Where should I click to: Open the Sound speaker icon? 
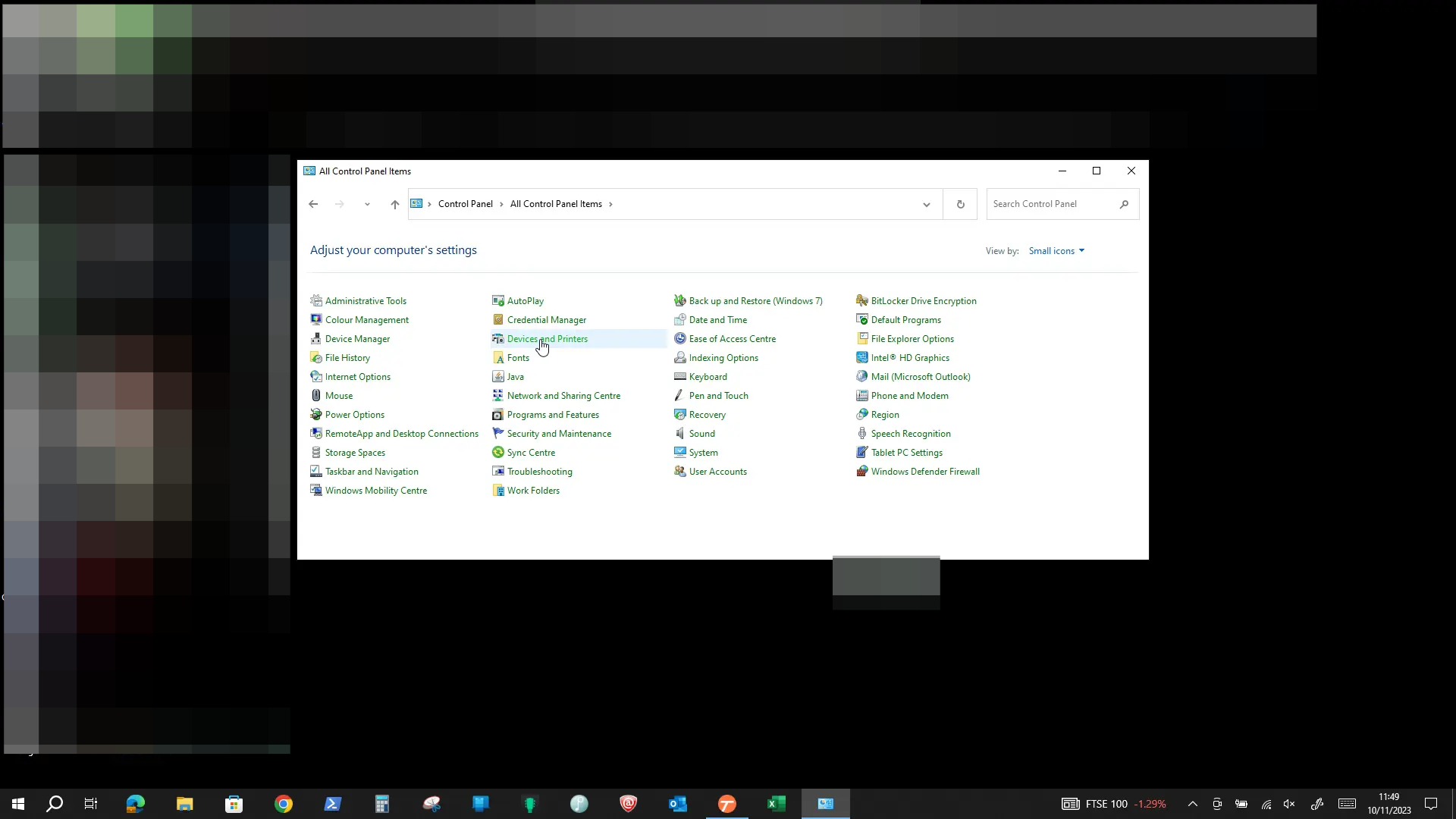[x=680, y=434]
